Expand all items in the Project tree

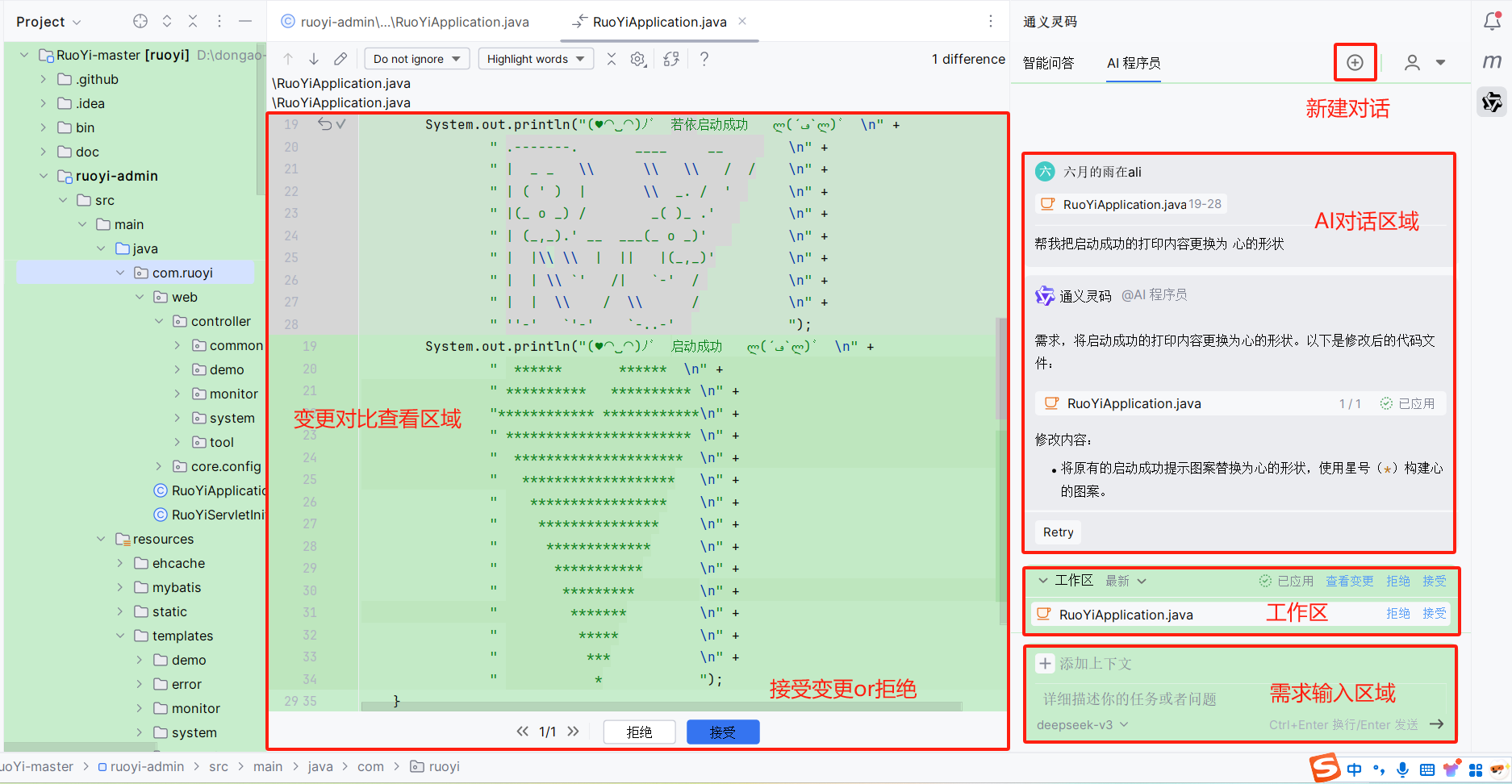[x=167, y=22]
